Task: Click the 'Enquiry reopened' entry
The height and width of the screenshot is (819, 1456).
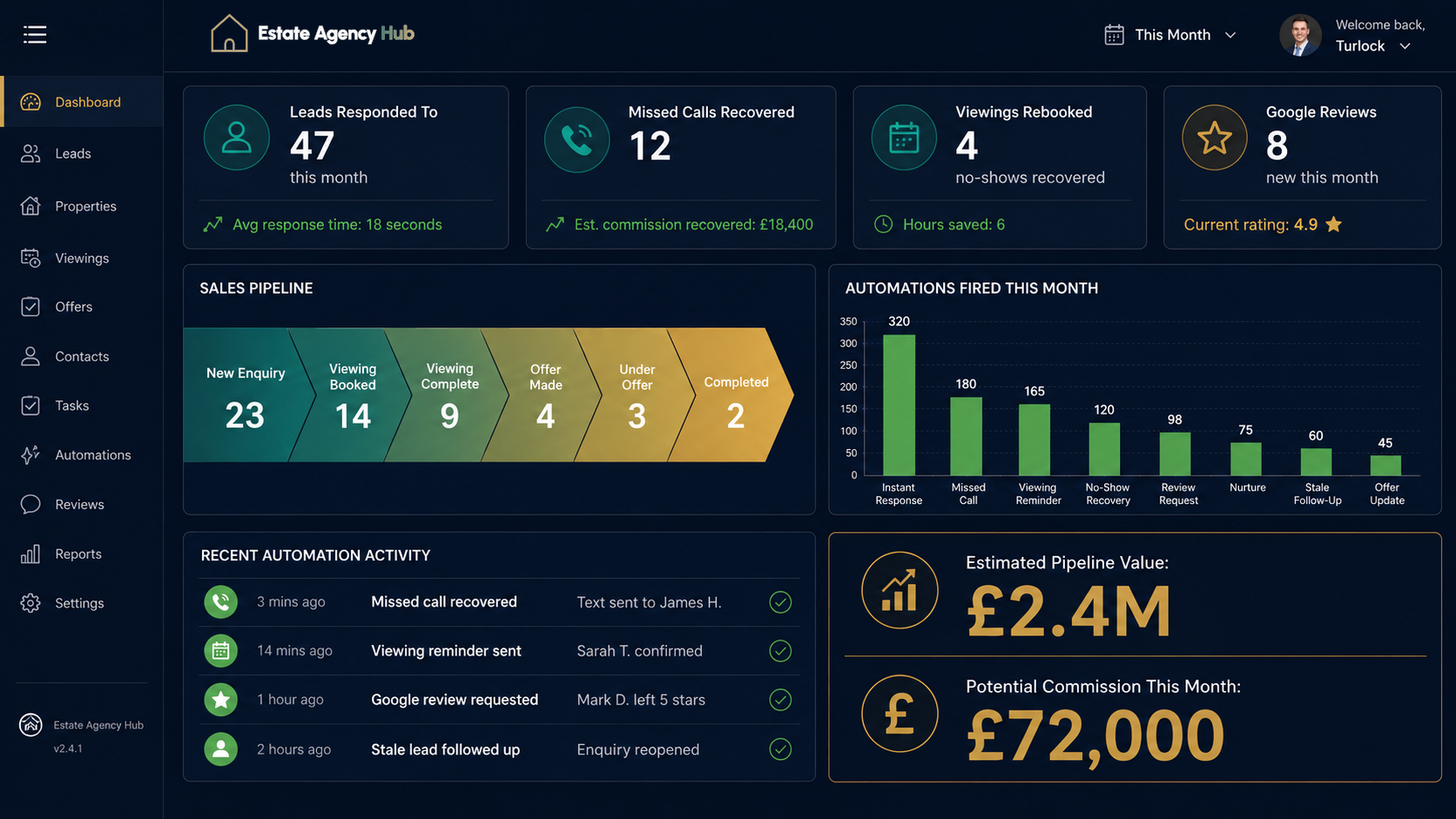Action: [x=637, y=749]
